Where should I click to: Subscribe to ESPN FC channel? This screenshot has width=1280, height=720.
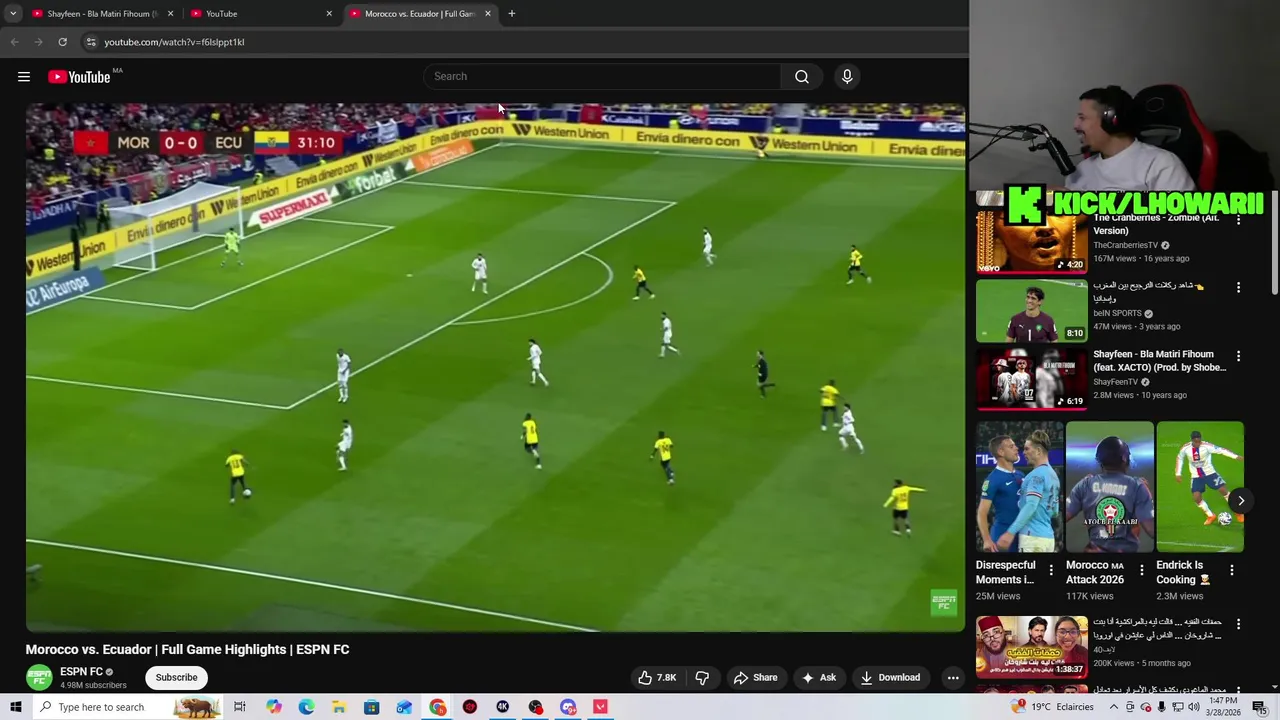176,678
